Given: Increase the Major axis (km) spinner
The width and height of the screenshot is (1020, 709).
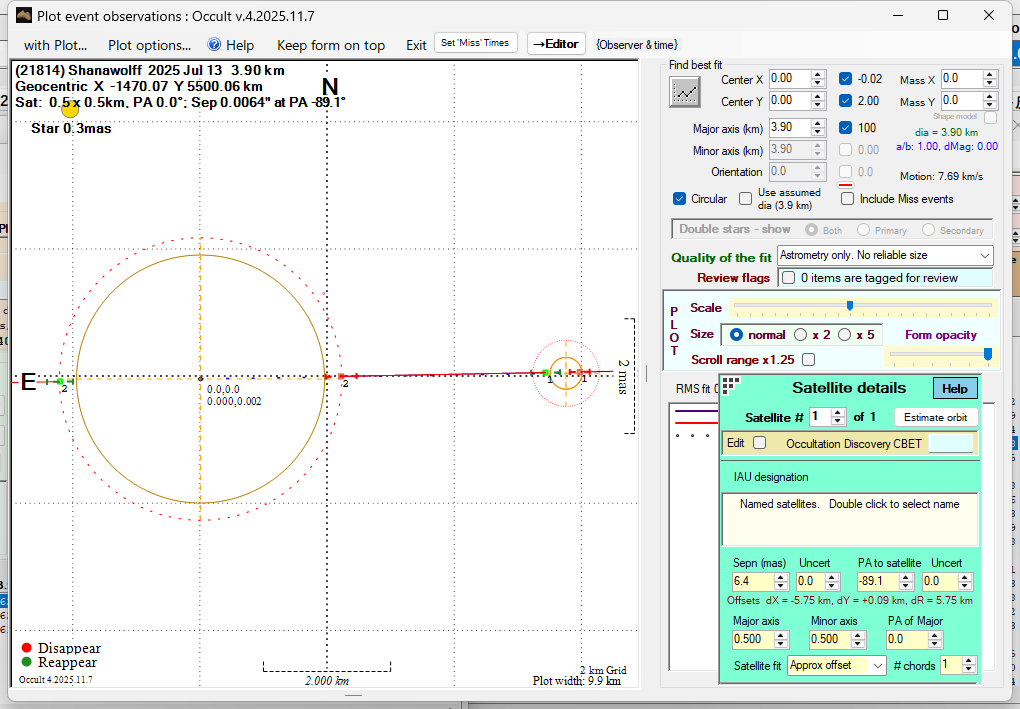Looking at the screenshot, I should pos(818,123).
